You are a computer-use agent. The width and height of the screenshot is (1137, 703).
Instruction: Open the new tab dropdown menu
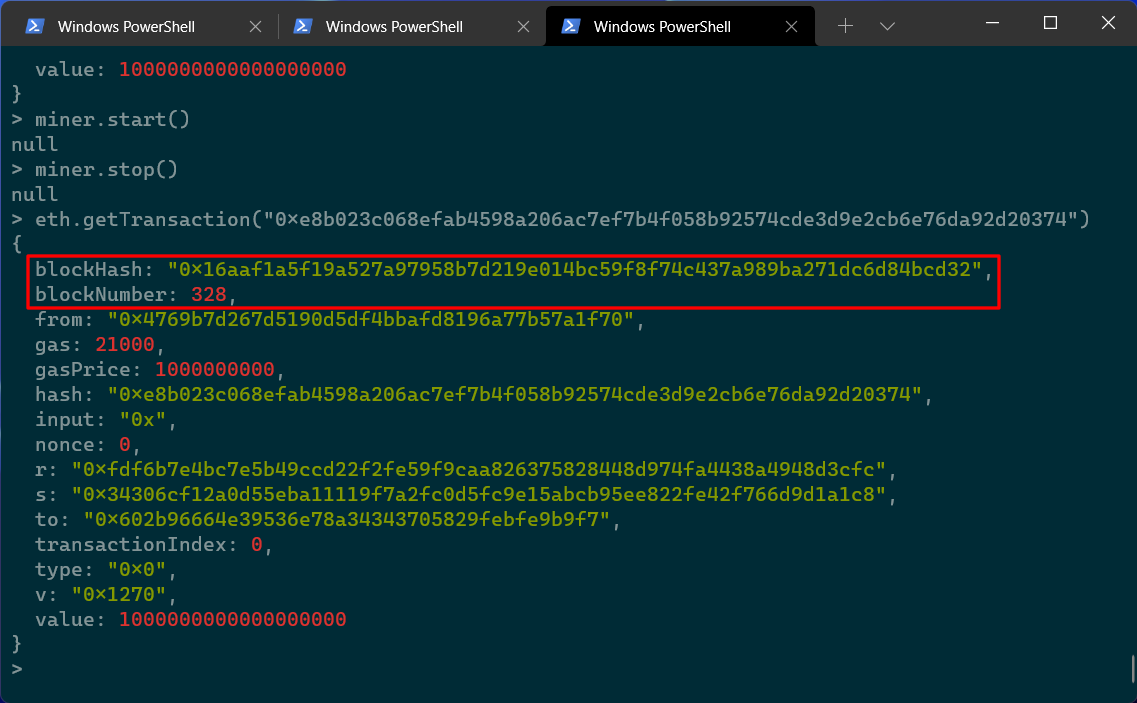[x=888, y=26]
